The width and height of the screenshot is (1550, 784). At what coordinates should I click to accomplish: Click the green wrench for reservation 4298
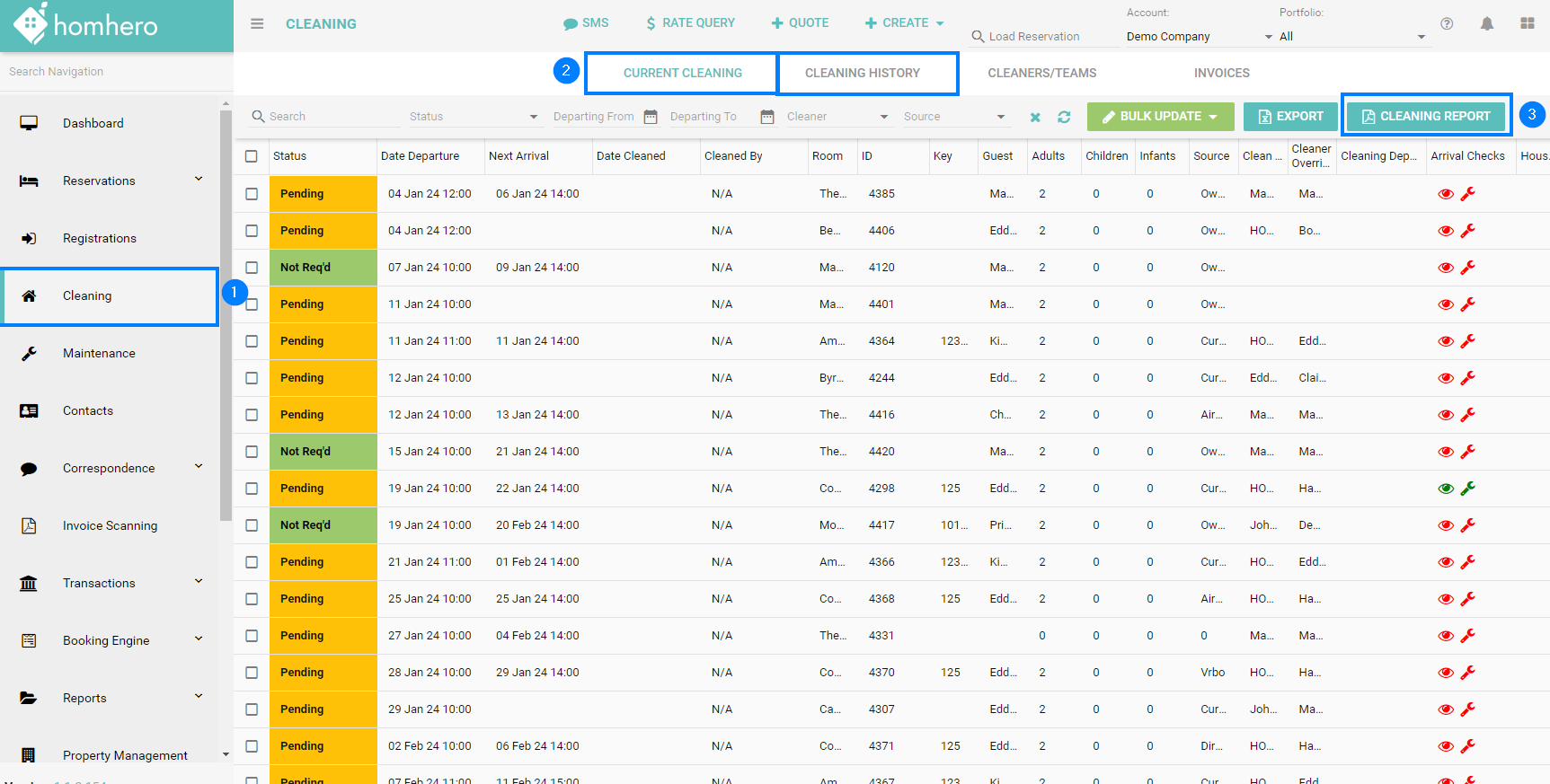(x=1468, y=489)
